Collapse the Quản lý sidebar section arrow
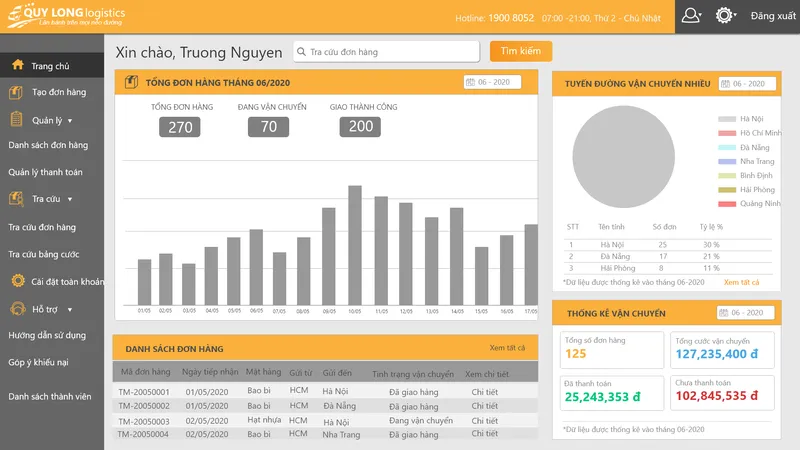The height and width of the screenshot is (450, 800). point(70,121)
